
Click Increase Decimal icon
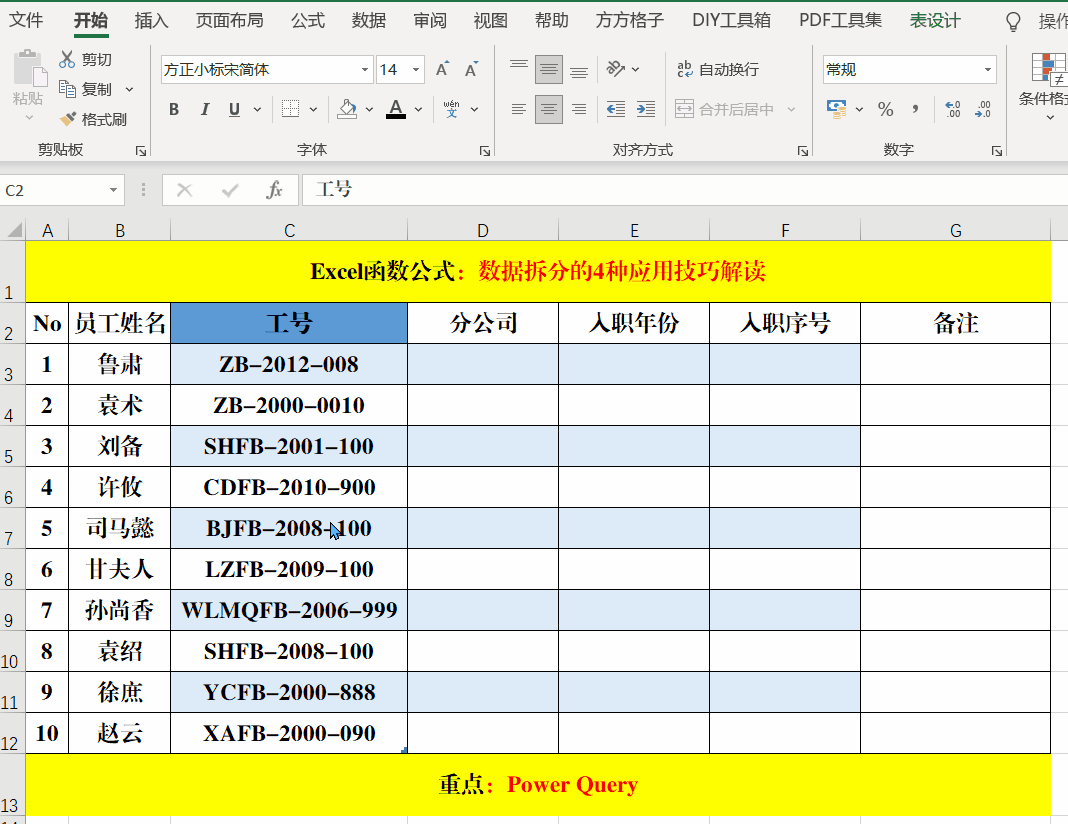coord(953,109)
